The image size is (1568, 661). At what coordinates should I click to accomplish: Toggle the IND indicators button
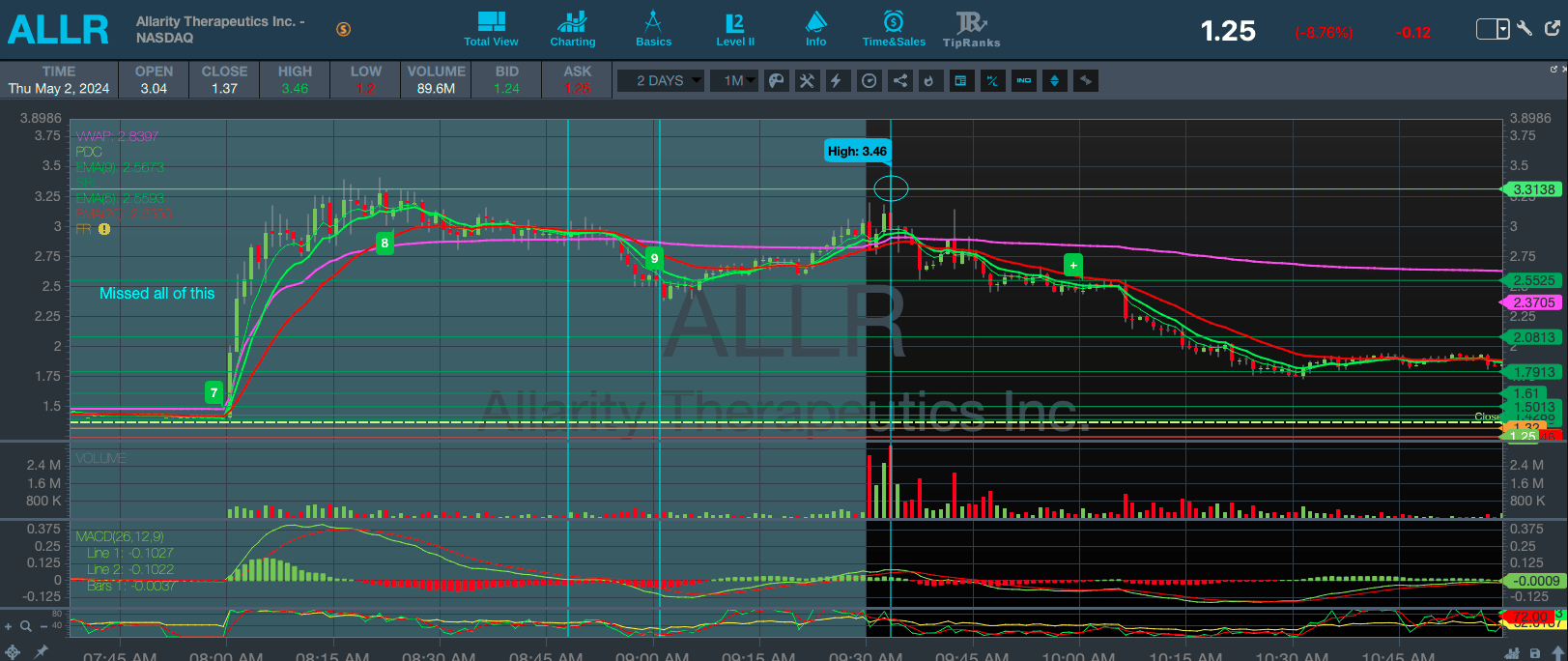tap(1023, 81)
